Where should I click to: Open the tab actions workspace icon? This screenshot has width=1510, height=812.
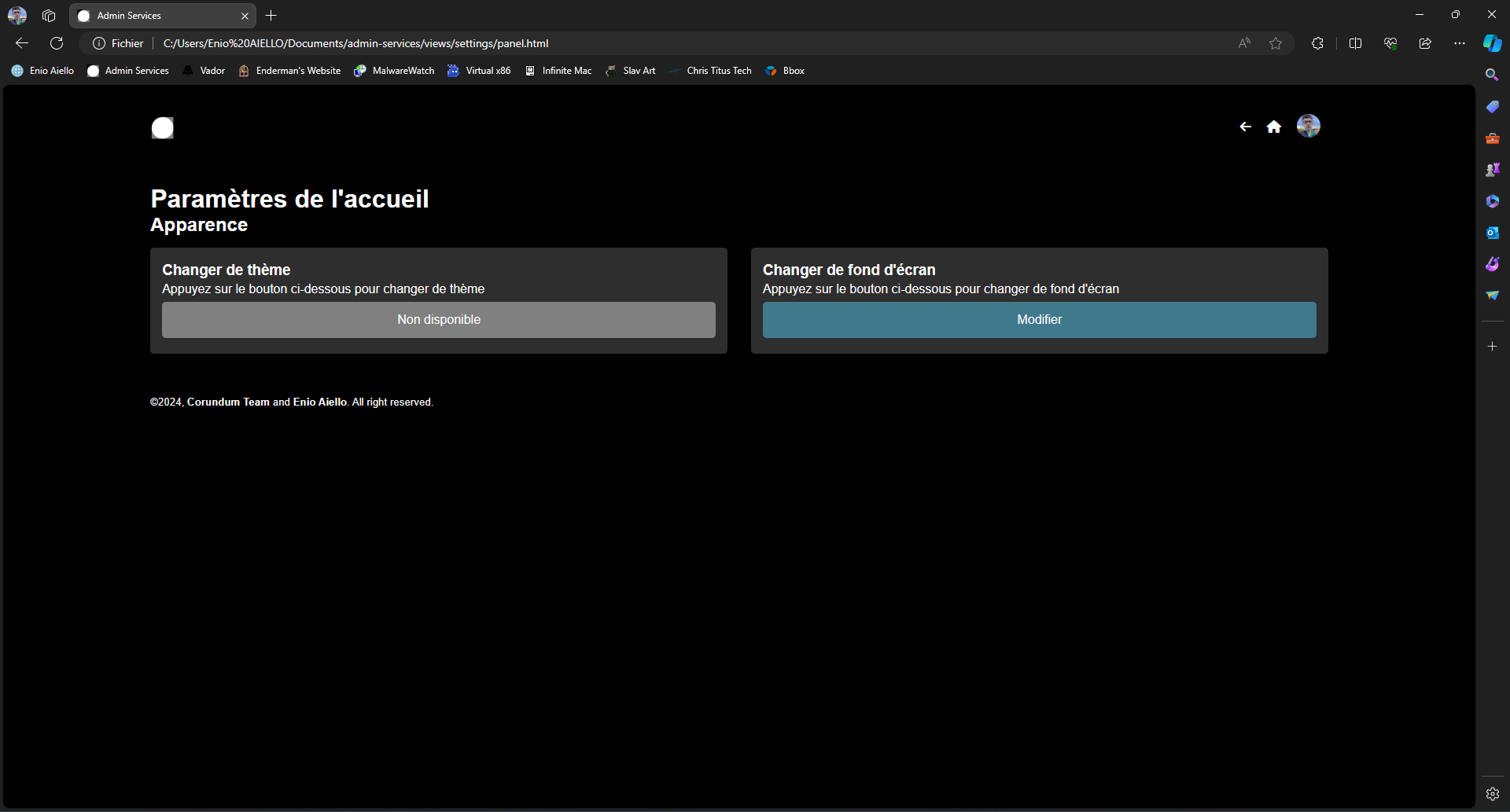[x=49, y=15]
